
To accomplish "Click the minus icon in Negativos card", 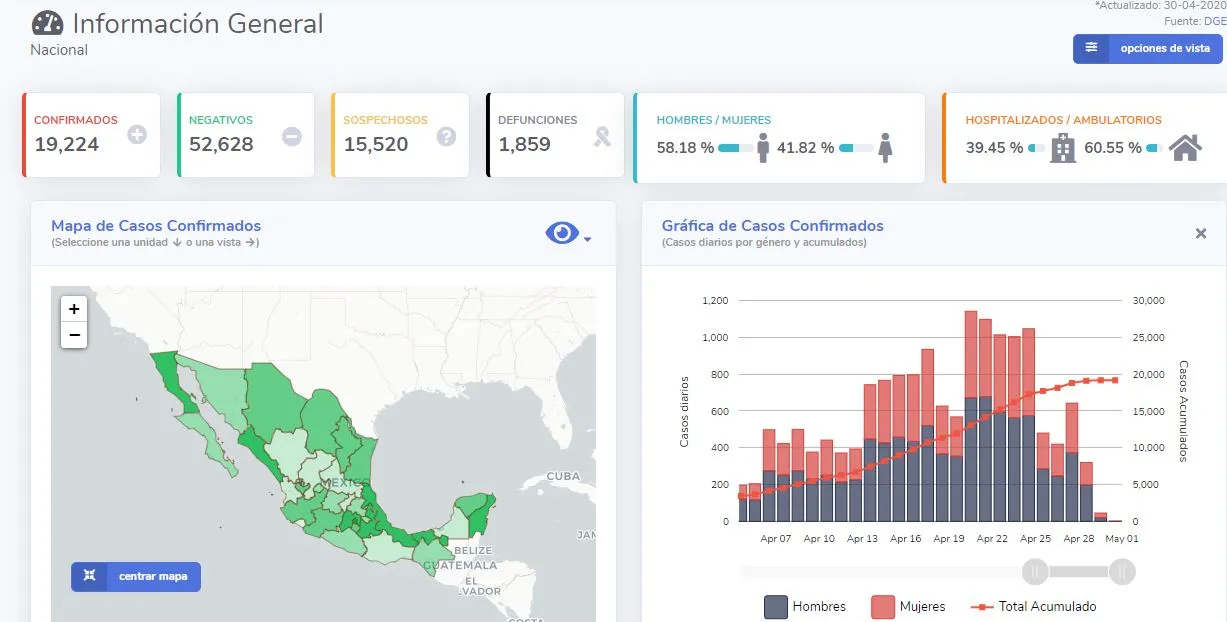I will [x=292, y=135].
